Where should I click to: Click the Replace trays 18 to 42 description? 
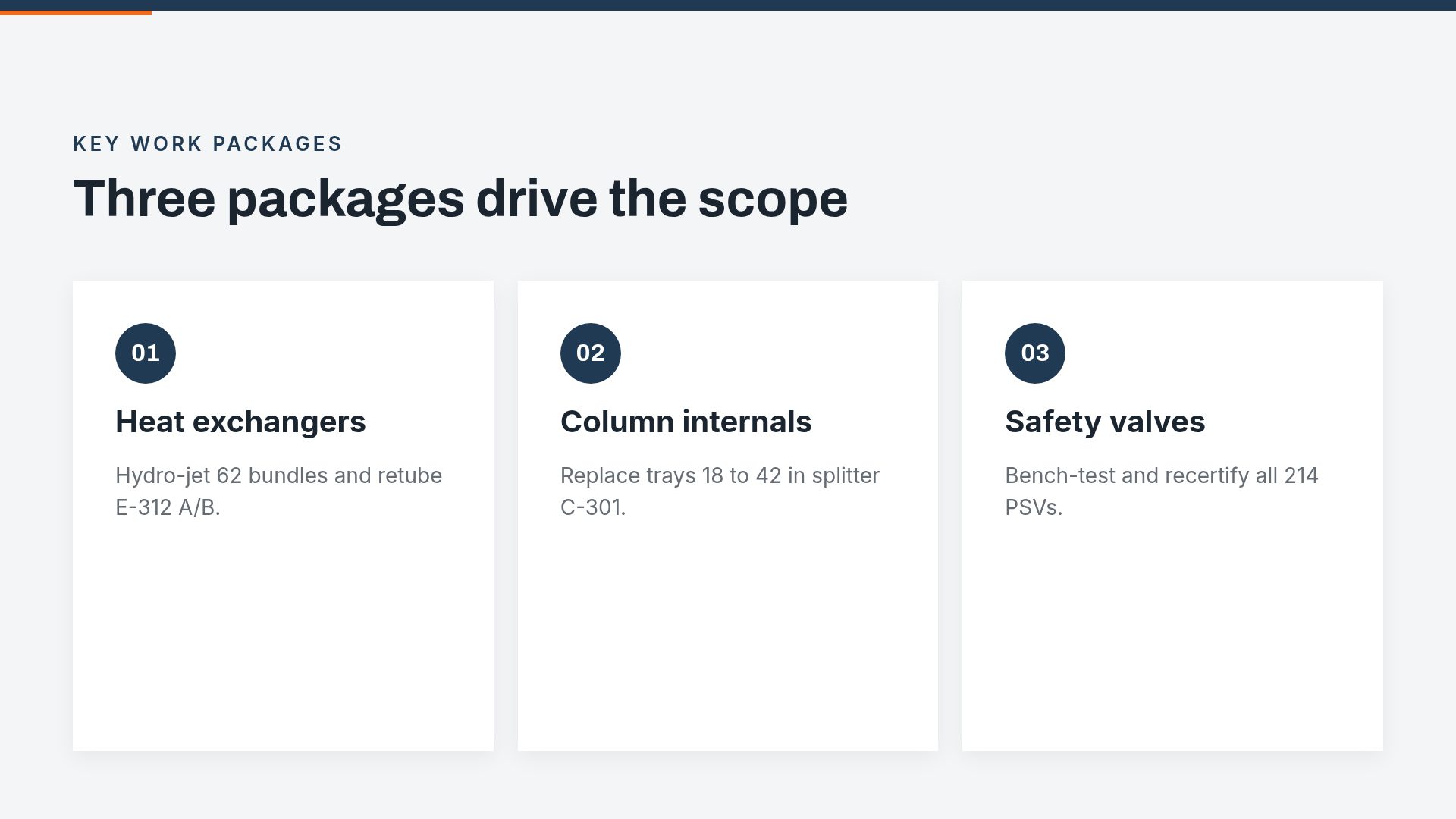pos(720,491)
